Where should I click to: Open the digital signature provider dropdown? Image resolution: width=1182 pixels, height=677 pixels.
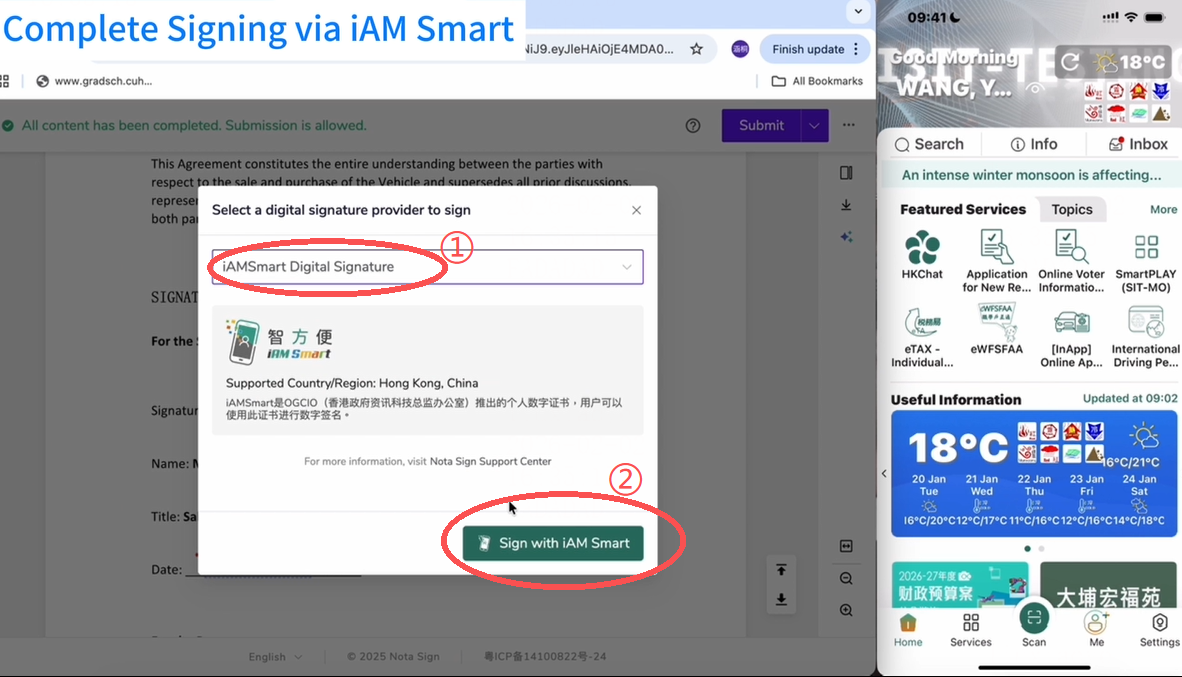pyautogui.click(x=427, y=267)
